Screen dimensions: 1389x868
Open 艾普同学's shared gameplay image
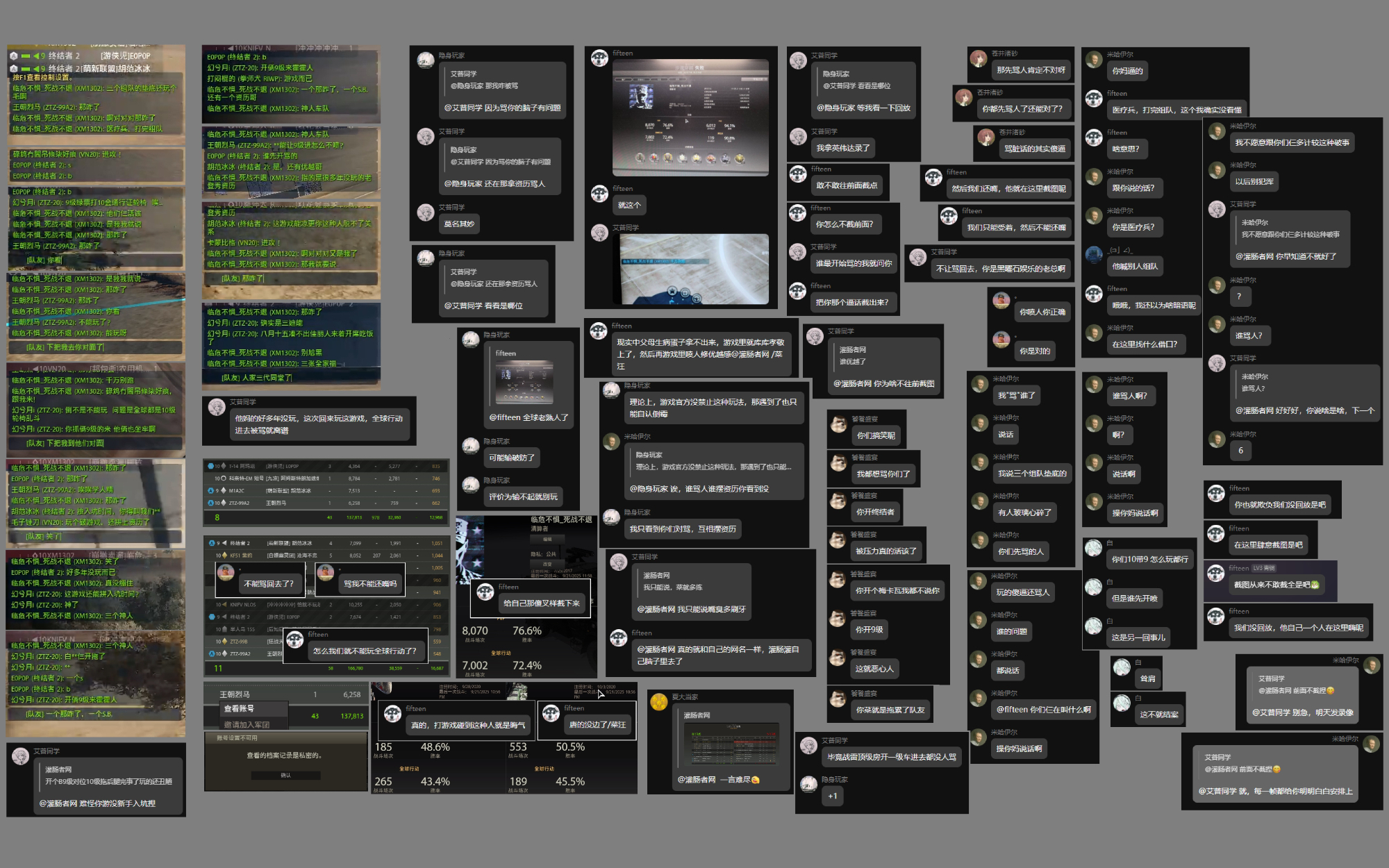694,269
